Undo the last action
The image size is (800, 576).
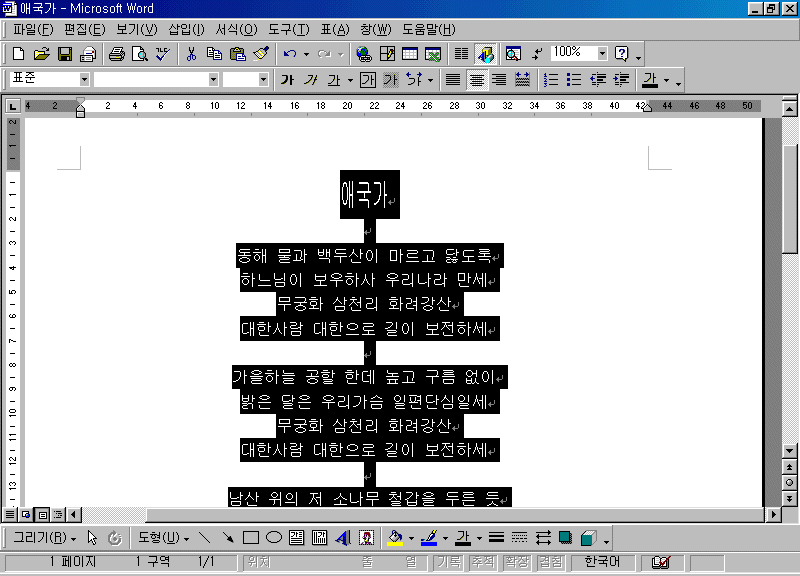coord(290,54)
